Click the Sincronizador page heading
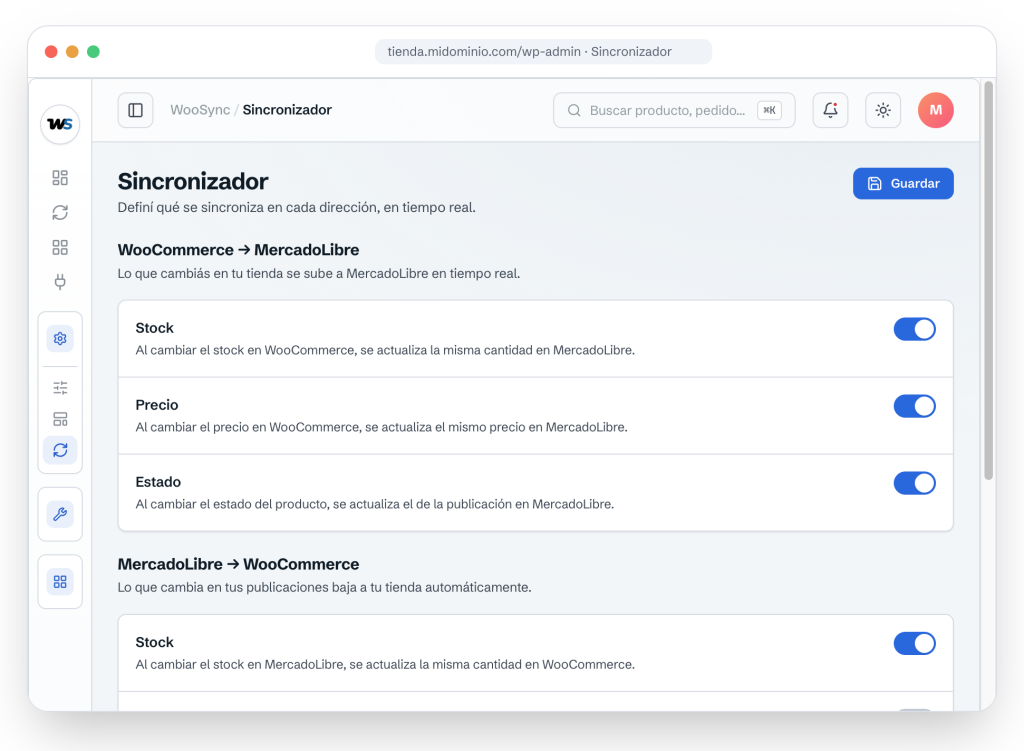 pyautogui.click(x=193, y=181)
